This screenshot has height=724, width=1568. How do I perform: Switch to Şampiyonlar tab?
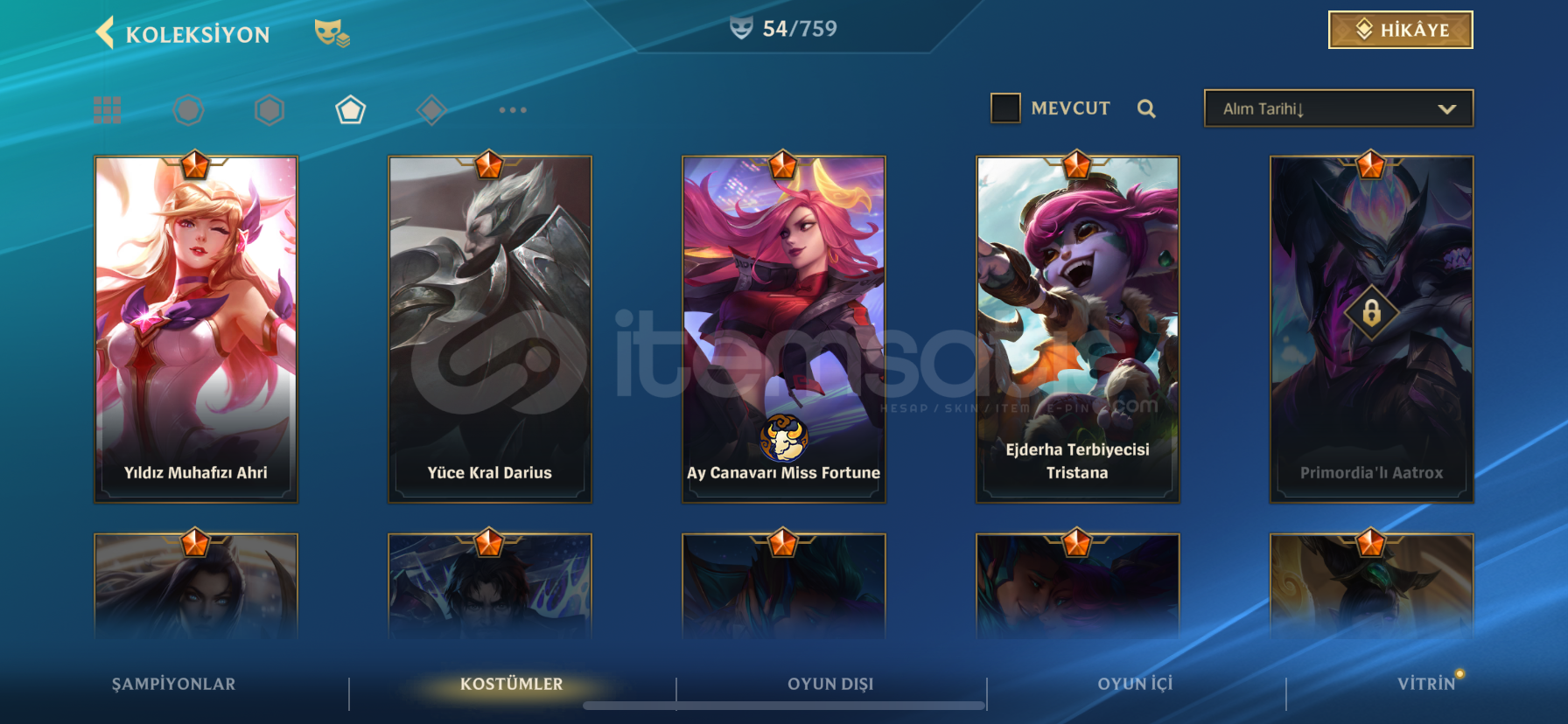tap(173, 684)
